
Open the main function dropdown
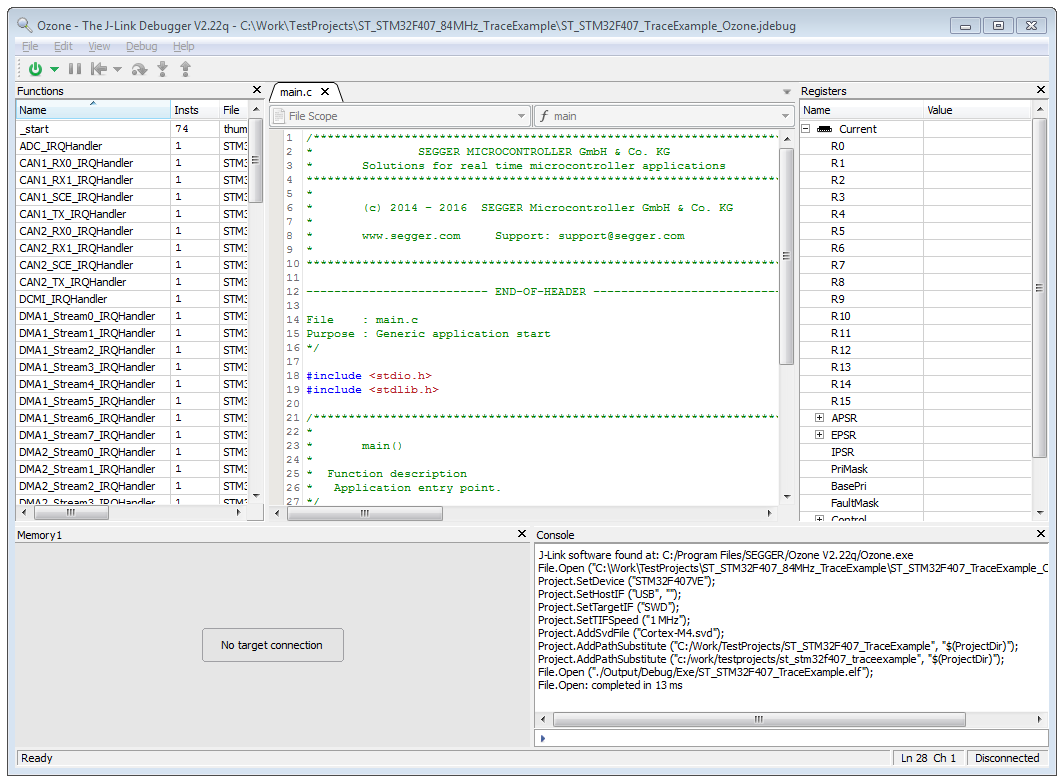(x=663, y=116)
